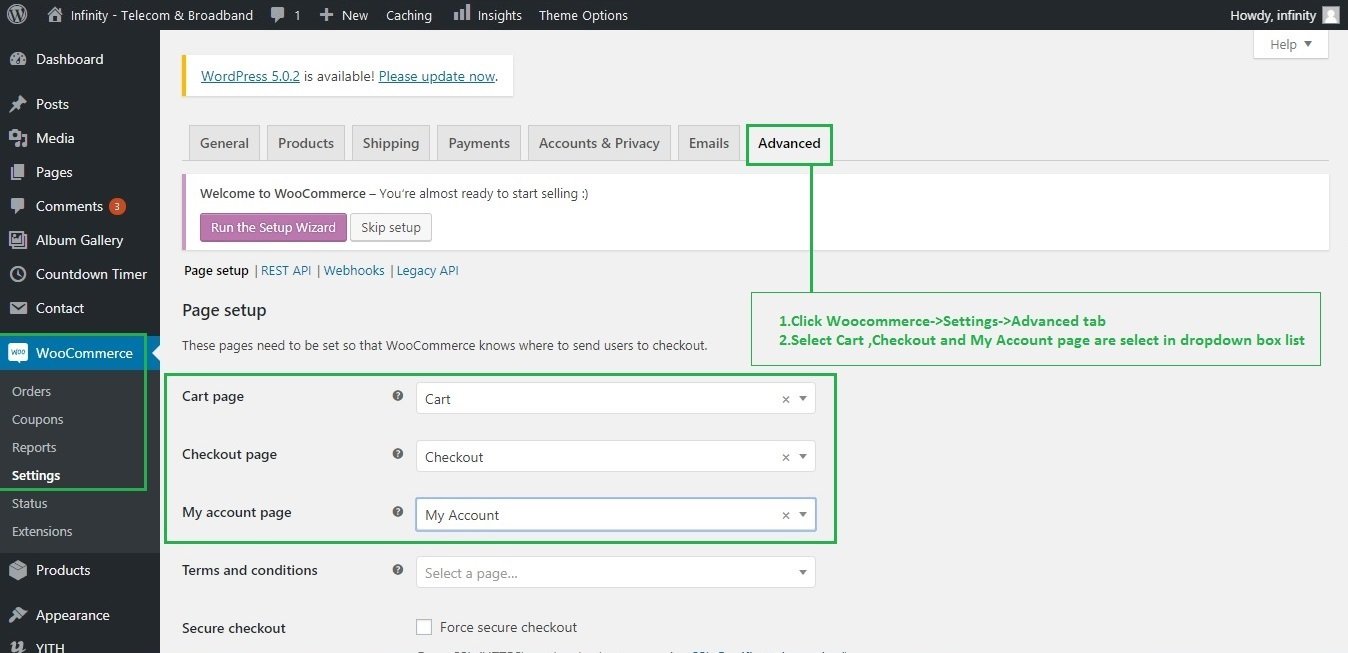
Task: Click the Appearance brush icon
Action: (18, 615)
